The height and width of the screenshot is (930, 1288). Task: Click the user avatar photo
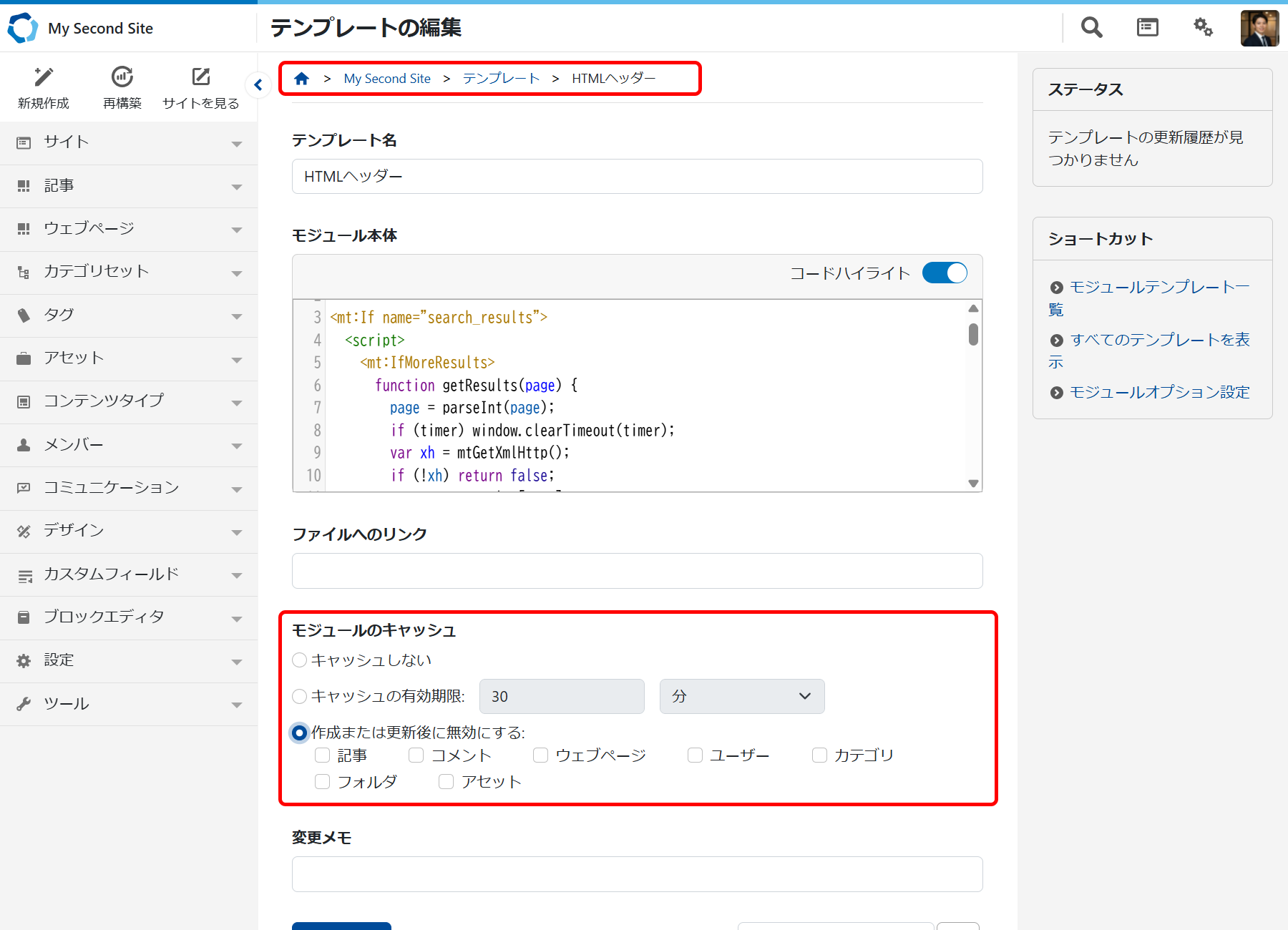tap(1259, 29)
